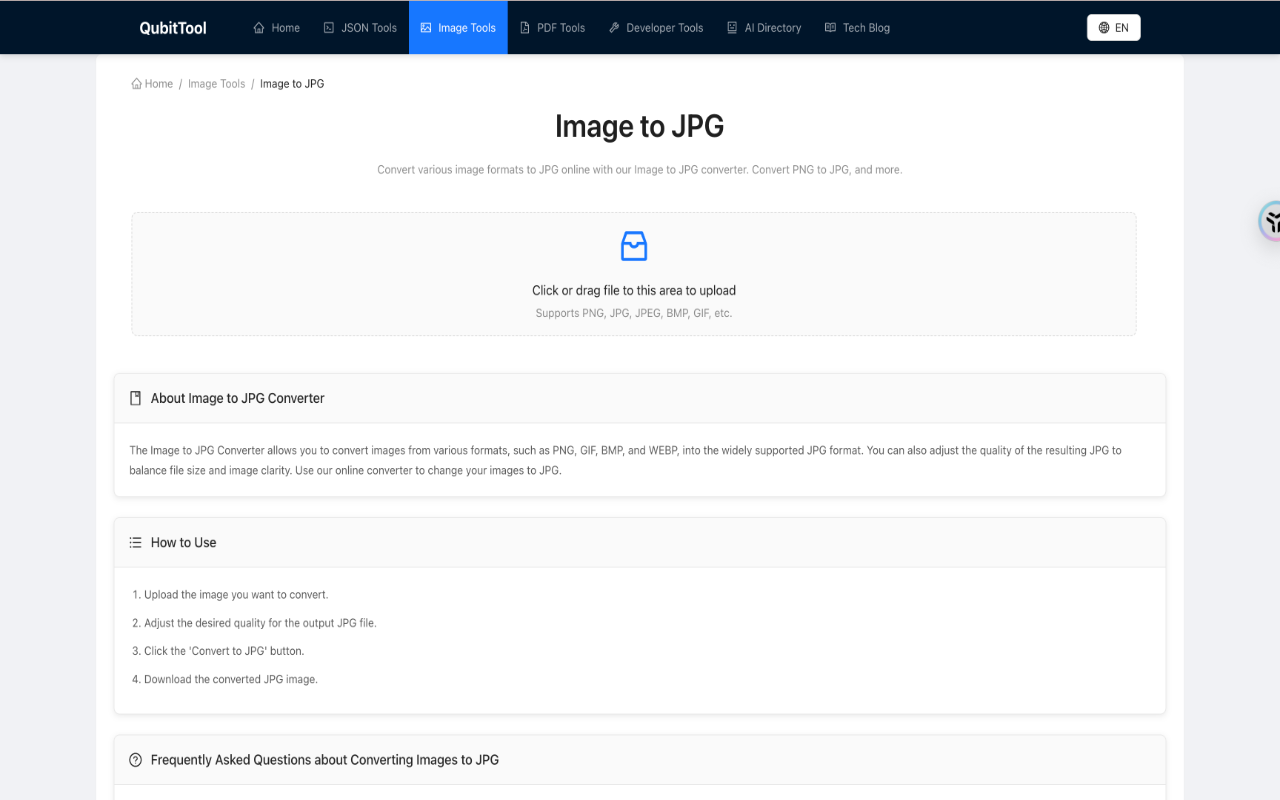Click the upload inbox icon

(x=633, y=245)
